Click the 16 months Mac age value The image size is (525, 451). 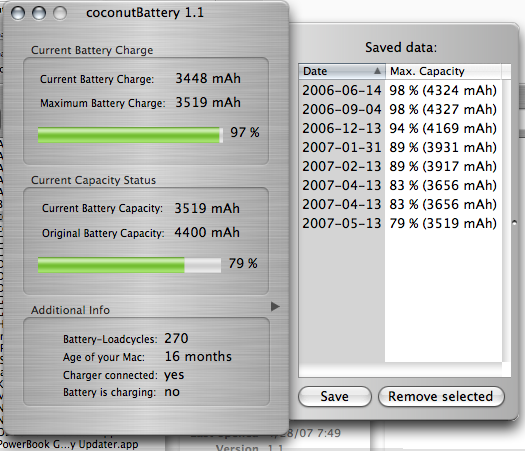[198, 356]
